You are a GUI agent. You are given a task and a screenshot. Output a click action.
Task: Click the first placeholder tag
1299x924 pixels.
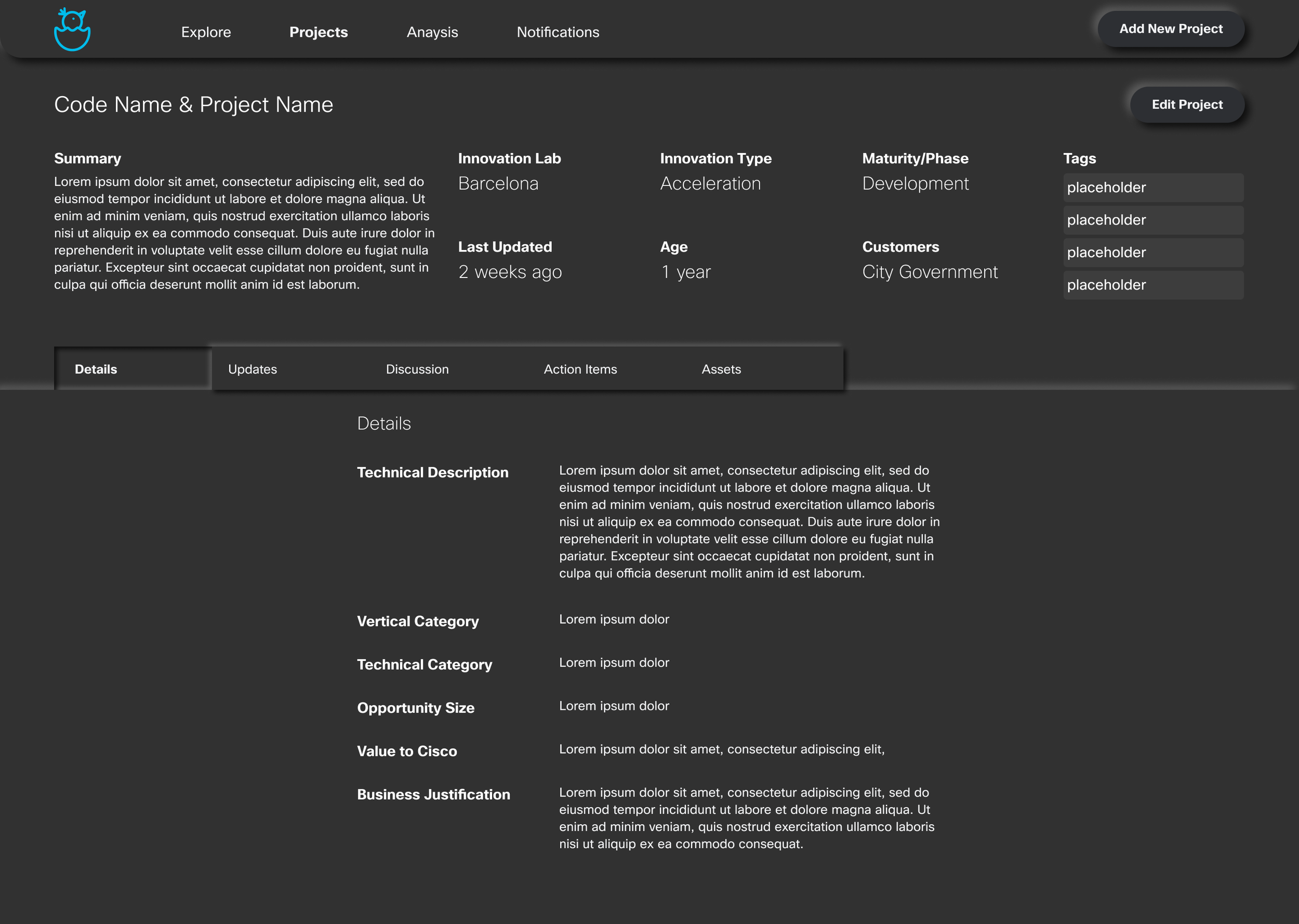coord(1152,188)
